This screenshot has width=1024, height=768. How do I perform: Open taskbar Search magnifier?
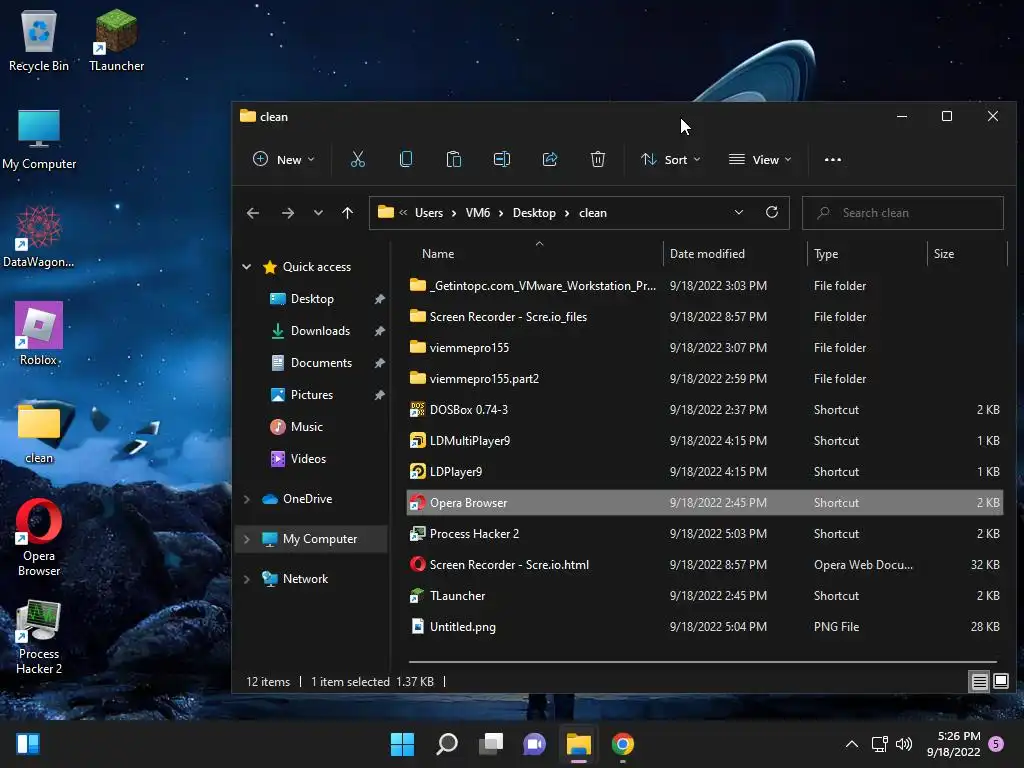(447, 744)
